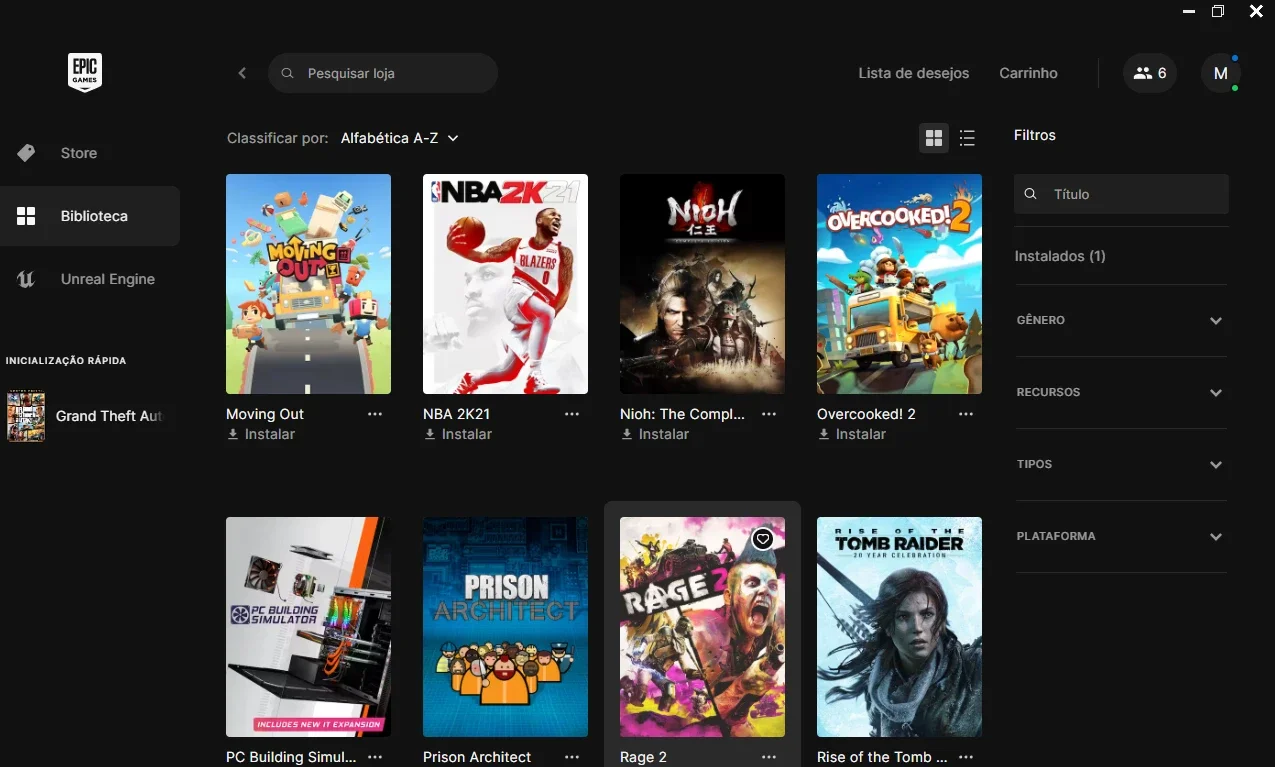The height and width of the screenshot is (767, 1275).
Task: Select the Moving Out cover art
Action: pyautogui.click(x=308, y=284)
